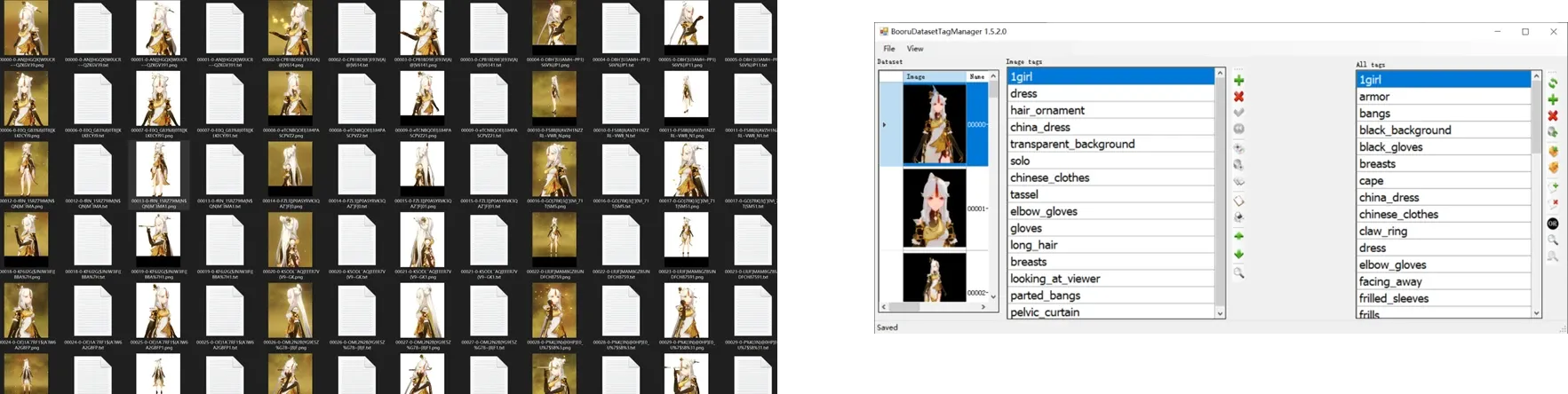The height and width of the screenshot is (394, 1568).
Task: Click the upper orange box icon in All tags toolbar
Action: (x=1553, y=152)
